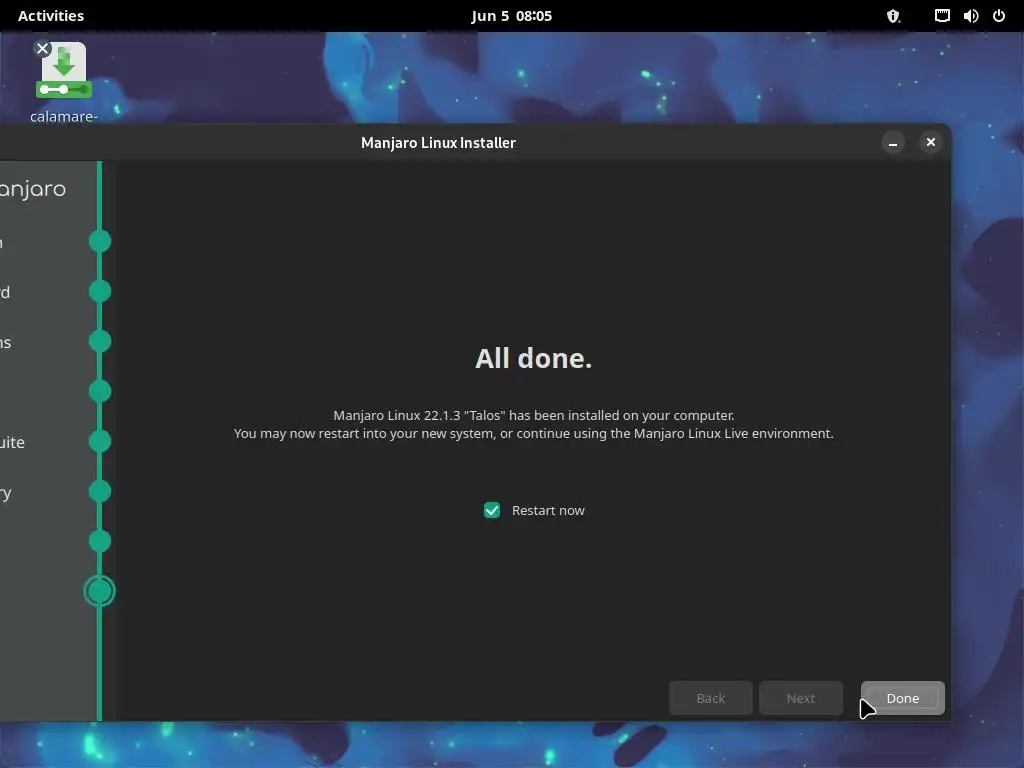
Task: Click the ringed final step marker in sidebar
Action: 99,591
